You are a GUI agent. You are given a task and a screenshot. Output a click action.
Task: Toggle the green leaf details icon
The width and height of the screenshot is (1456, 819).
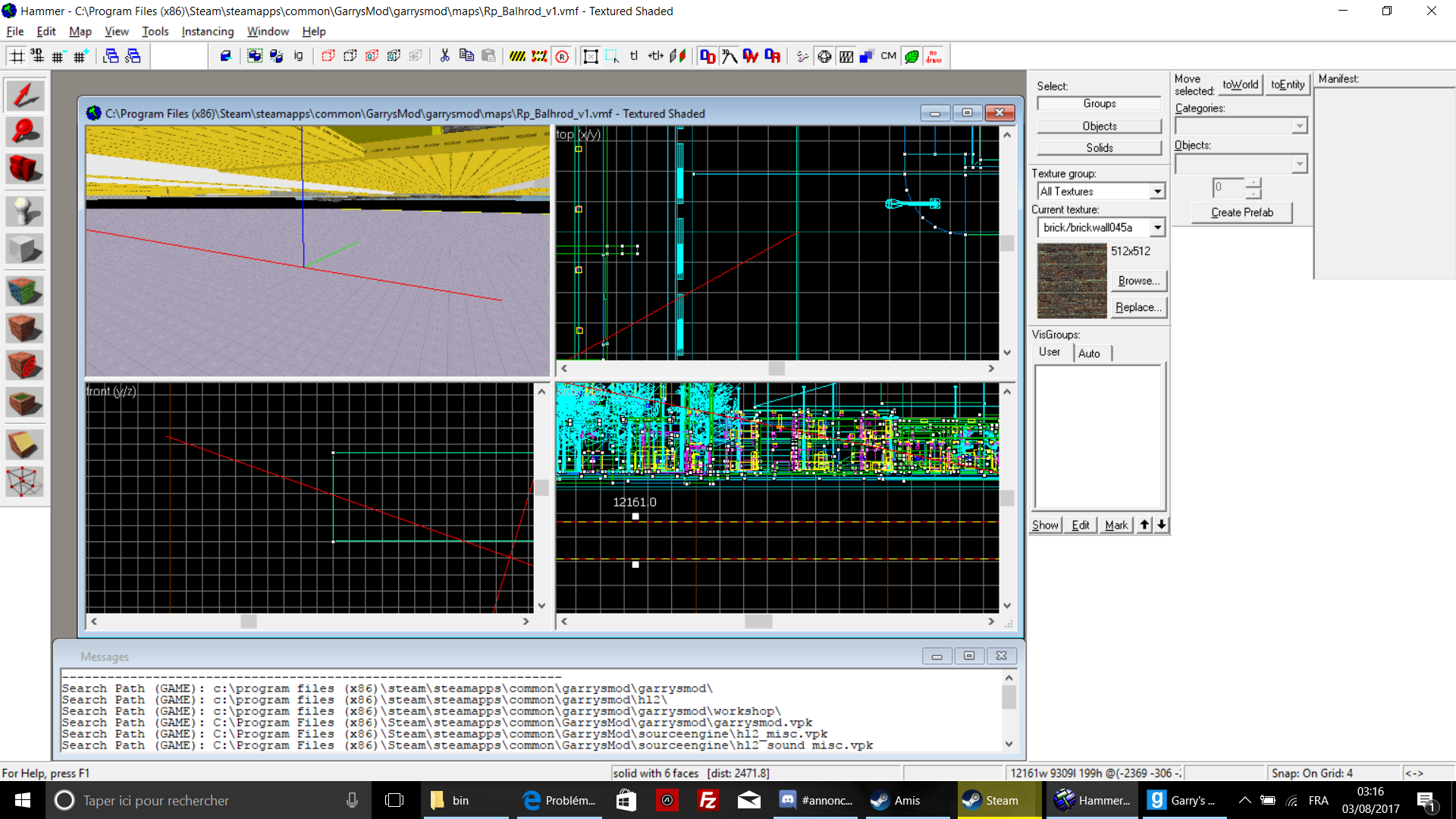pyautogui.click(x=912, y=56)
